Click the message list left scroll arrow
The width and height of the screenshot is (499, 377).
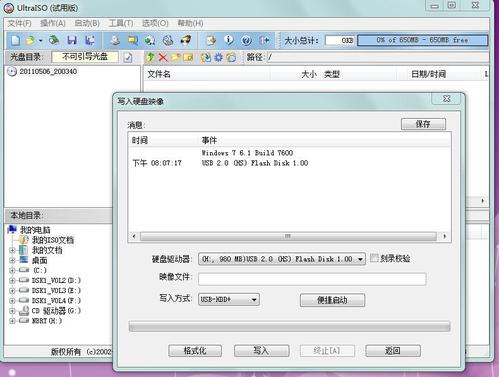(x=134, y=236)
